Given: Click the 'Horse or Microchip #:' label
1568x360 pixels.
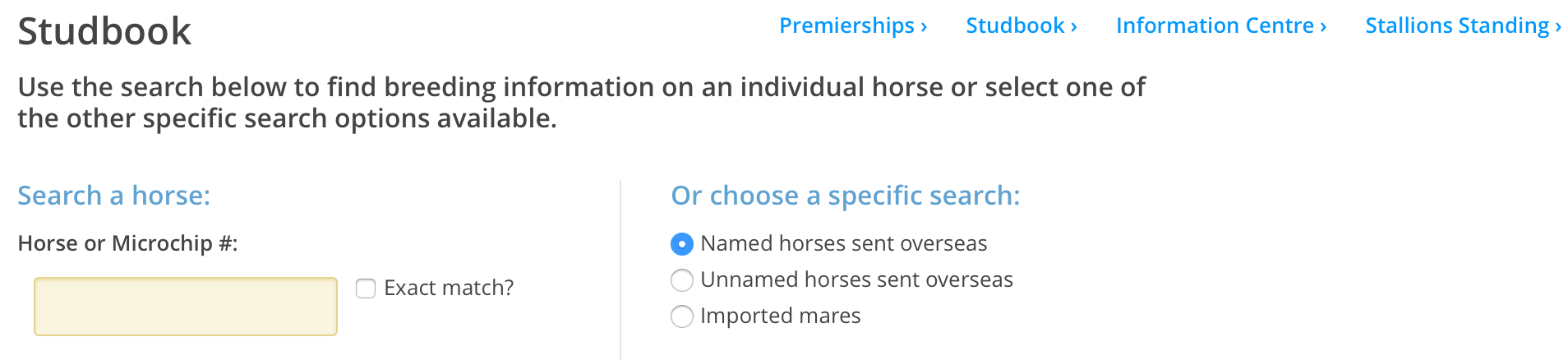Looking at the screenshot, I should point(127,244).
